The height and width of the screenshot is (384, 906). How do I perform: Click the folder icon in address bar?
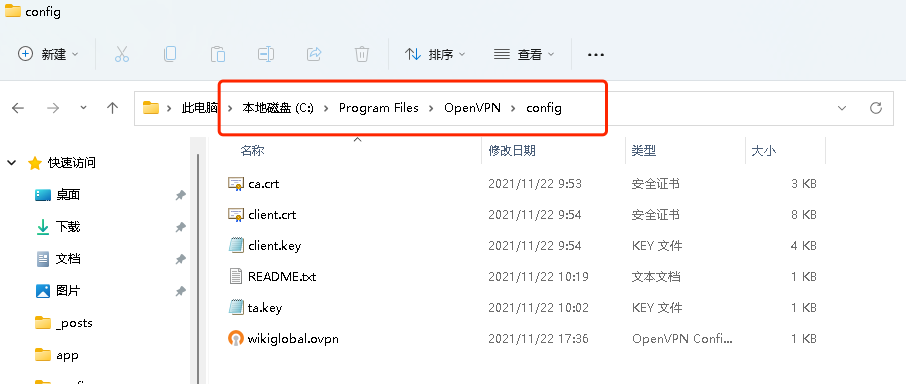[x=151, y=108]
